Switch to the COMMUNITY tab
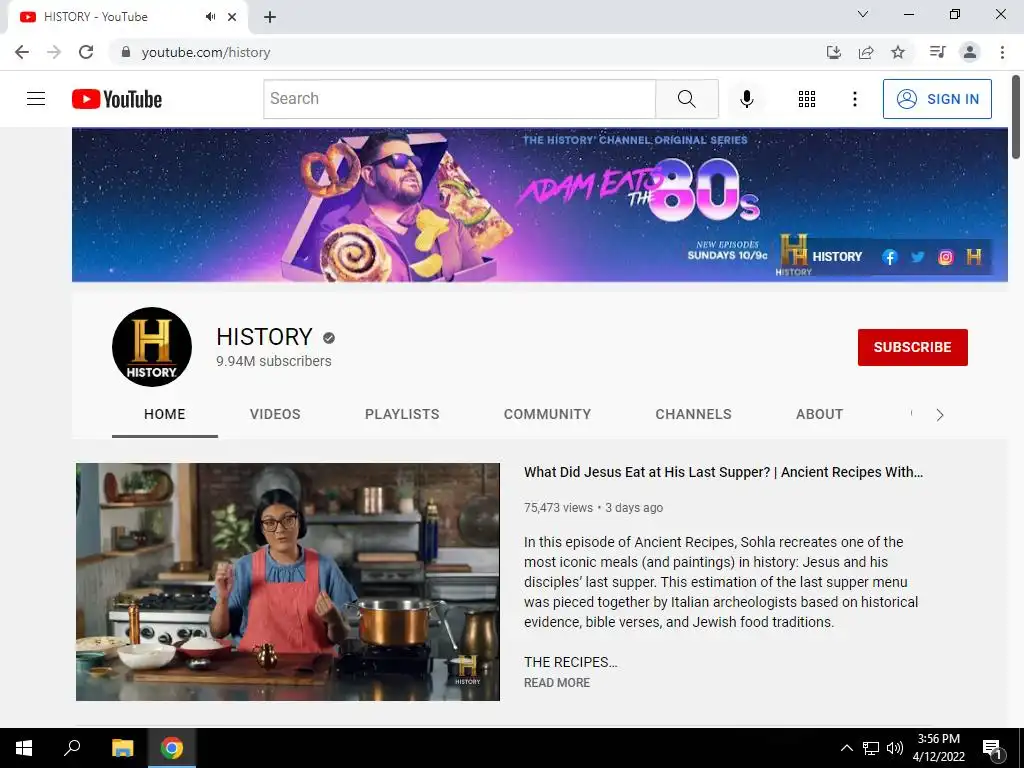1024x768 pixels. click(547, 414)
